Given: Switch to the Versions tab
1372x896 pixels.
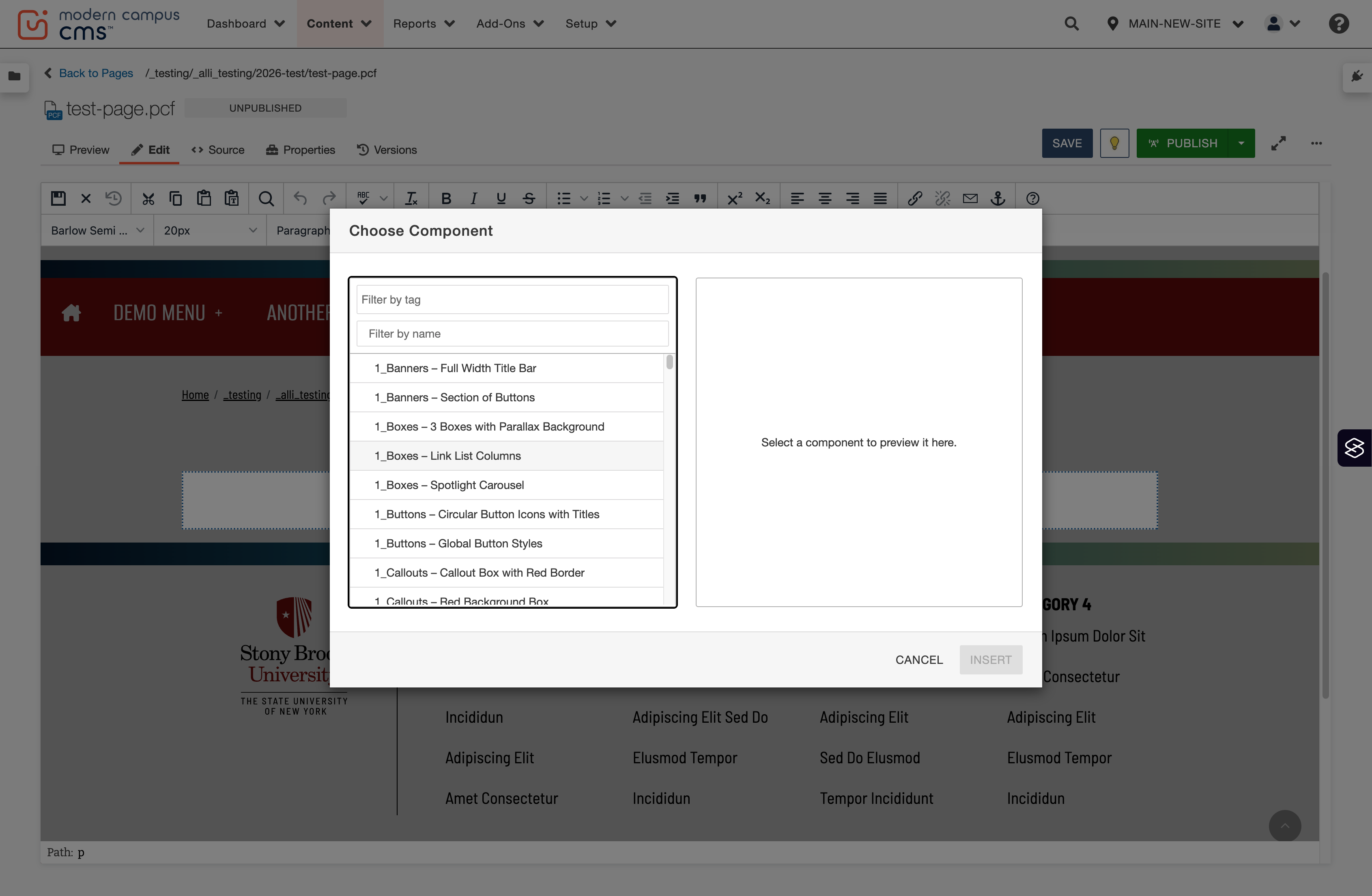Looking at the screenshot, I should click(387, 149).
